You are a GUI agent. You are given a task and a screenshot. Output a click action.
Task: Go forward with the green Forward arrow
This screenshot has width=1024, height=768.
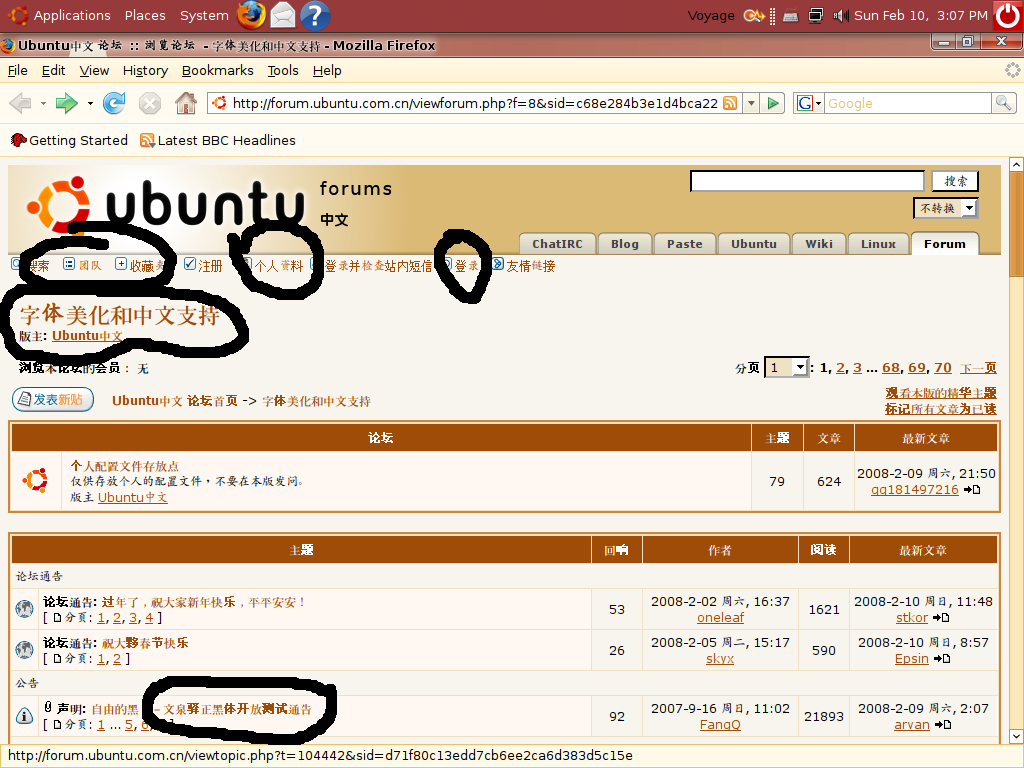tap(67, 103)
